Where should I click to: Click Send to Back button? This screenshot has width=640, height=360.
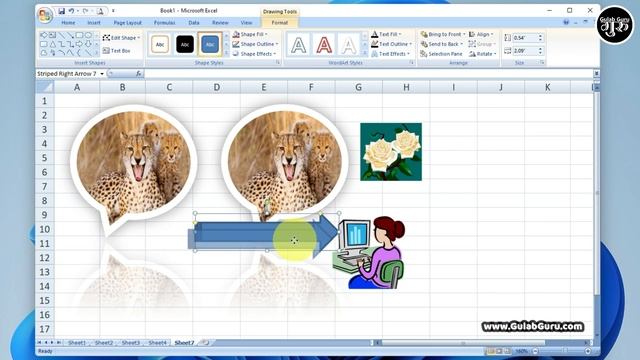442,44
